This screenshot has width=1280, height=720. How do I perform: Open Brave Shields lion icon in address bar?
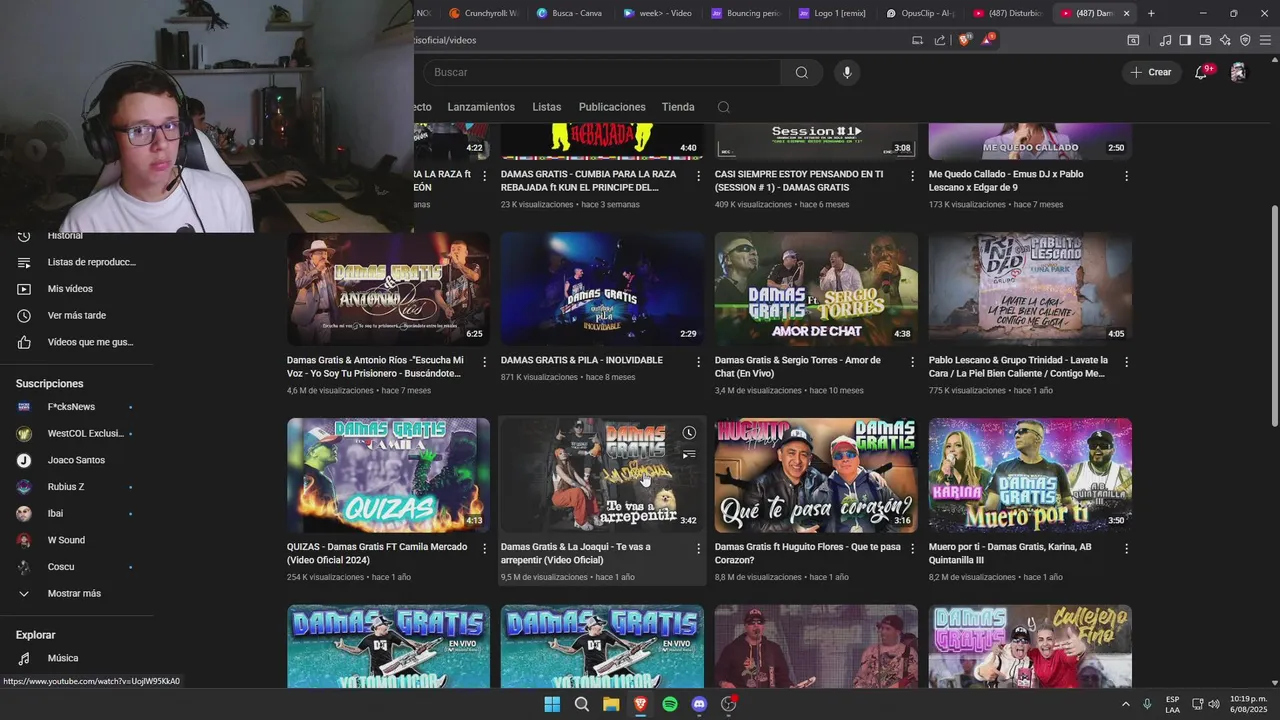point(964,40)
